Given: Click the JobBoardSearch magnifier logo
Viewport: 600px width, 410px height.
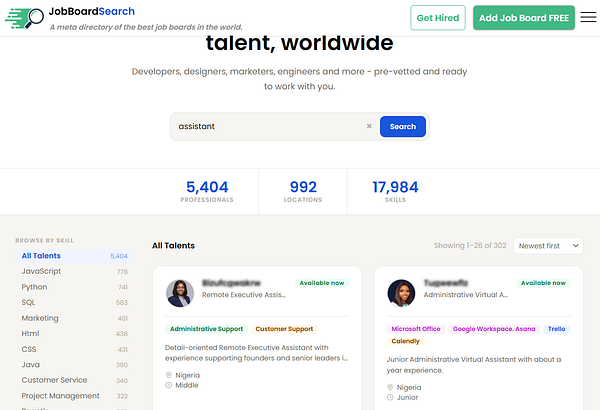Looking at the screenshot, I should [24, 18].
